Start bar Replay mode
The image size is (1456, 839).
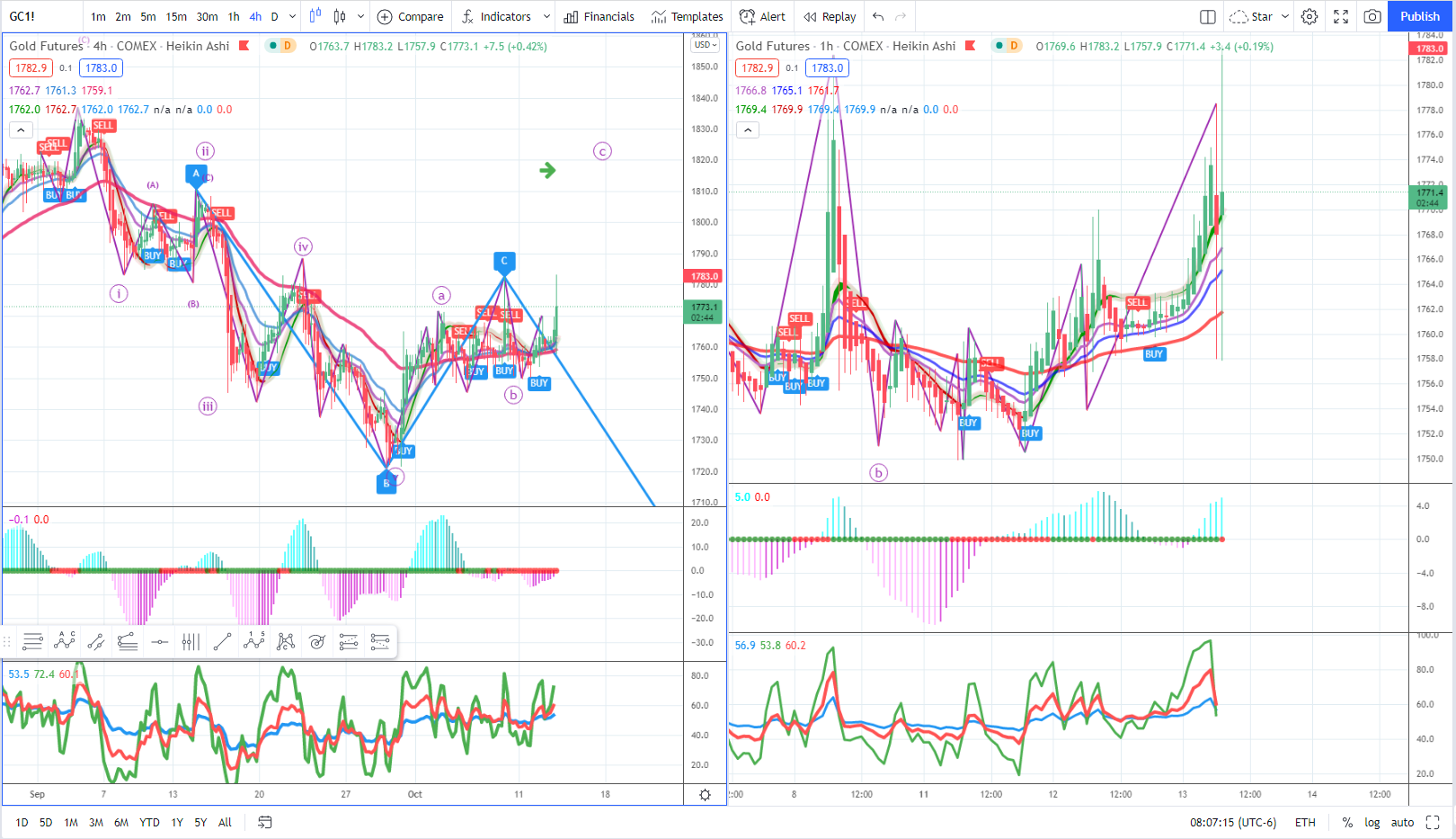830,16
